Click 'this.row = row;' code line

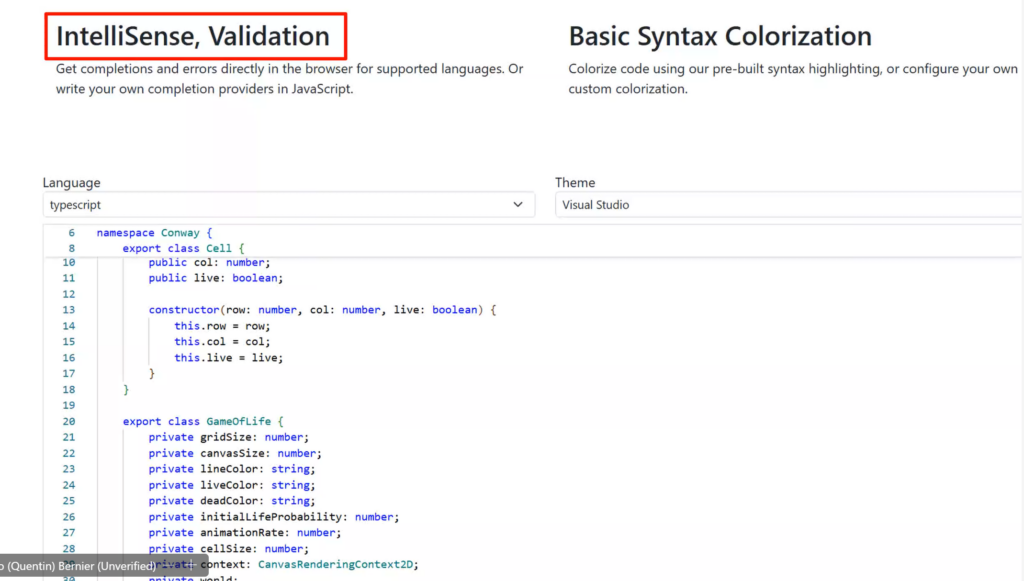point(222,326)
